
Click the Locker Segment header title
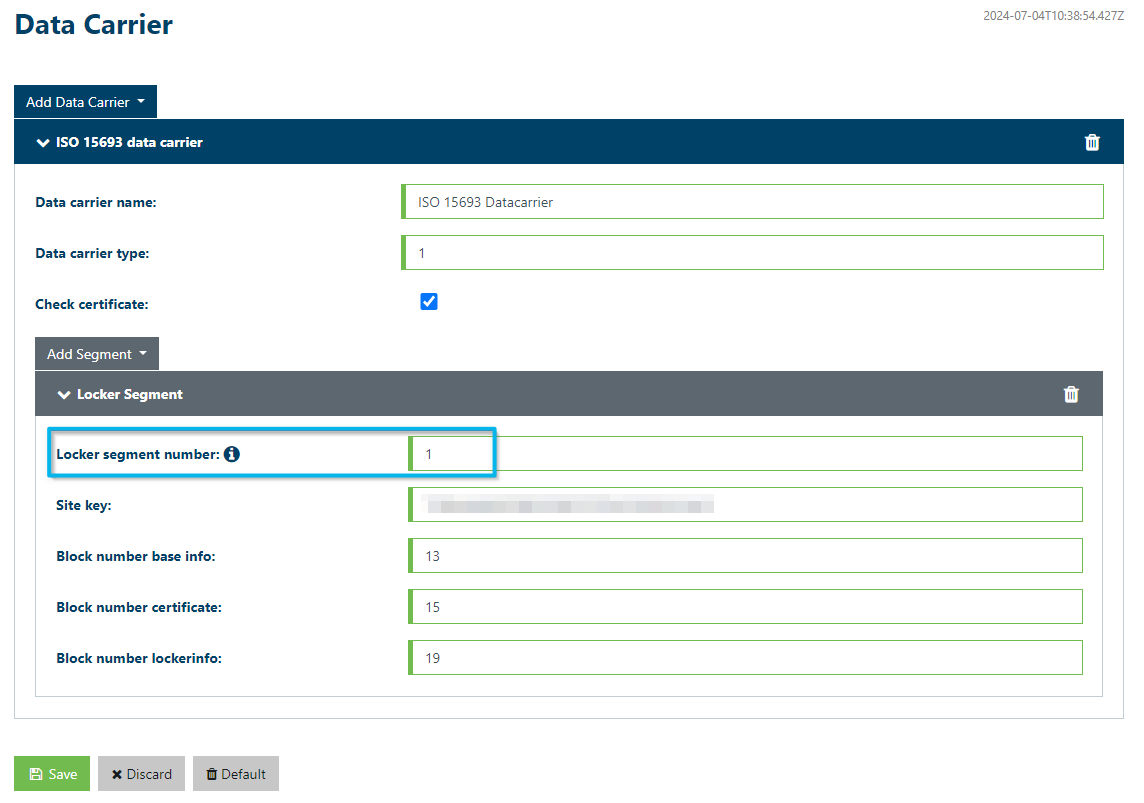(130, 395)
